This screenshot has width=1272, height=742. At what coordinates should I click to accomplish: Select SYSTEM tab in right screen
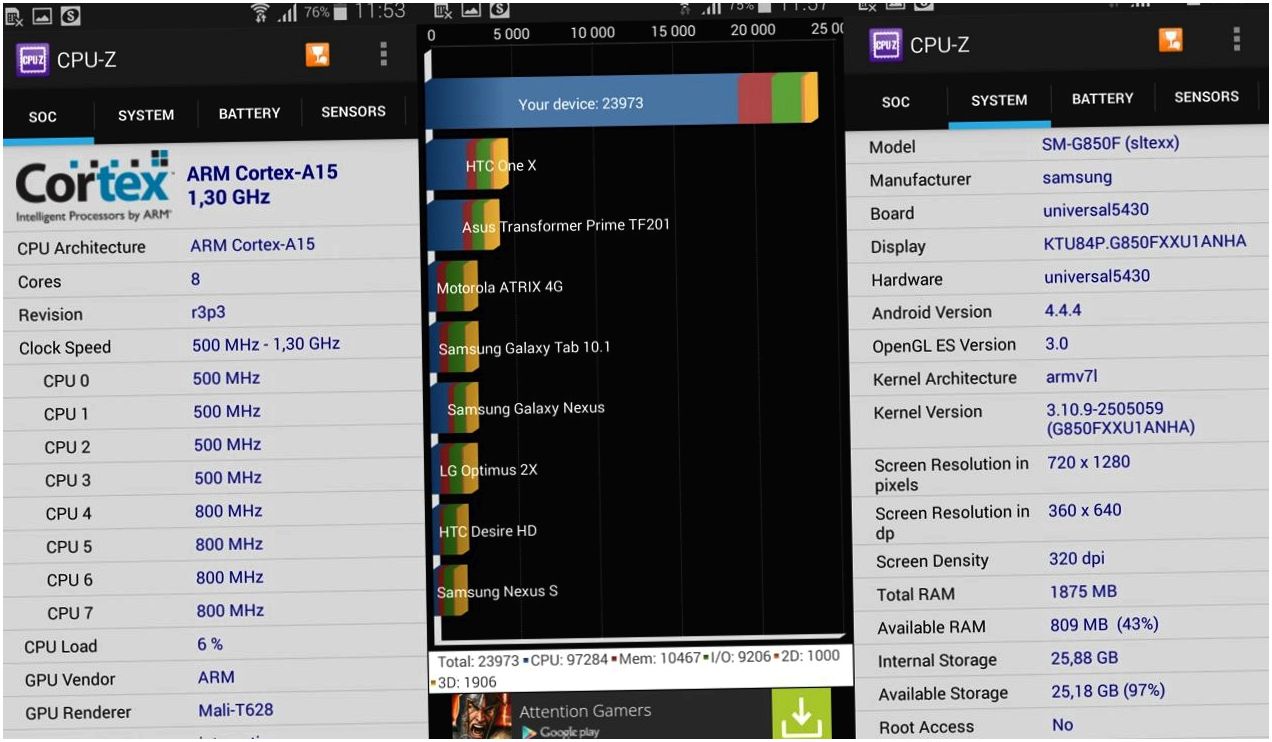pyautogui.click(x=999, y=100)
